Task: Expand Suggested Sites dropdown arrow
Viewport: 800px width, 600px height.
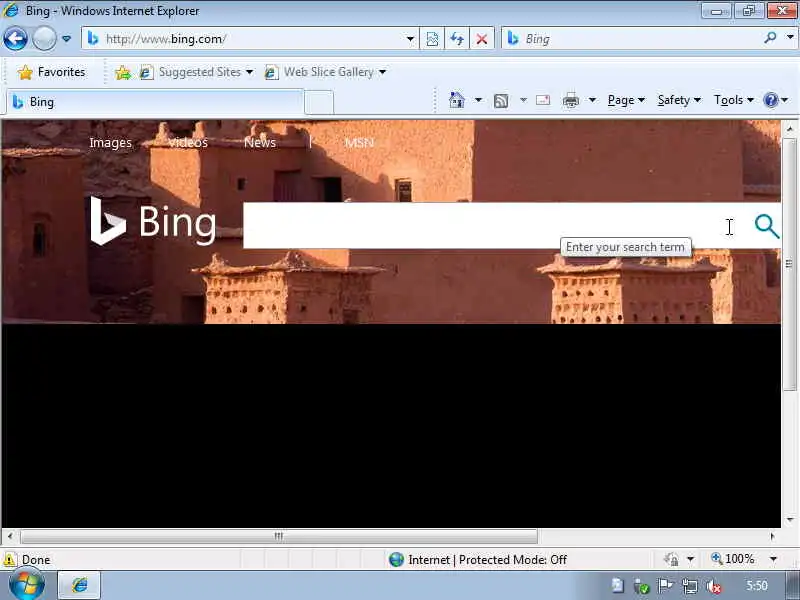Action: coord(249,72)
